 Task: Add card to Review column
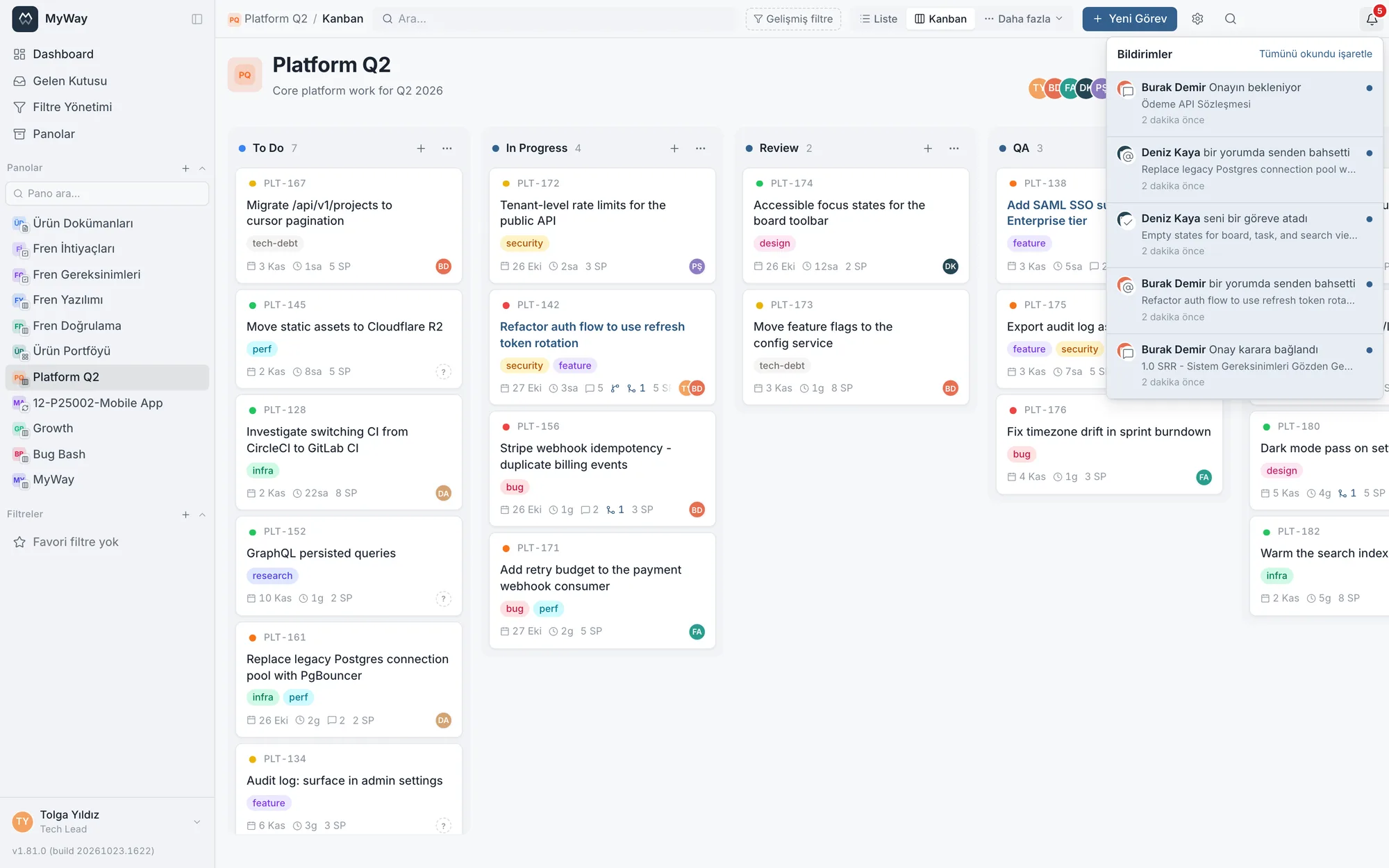928,148
